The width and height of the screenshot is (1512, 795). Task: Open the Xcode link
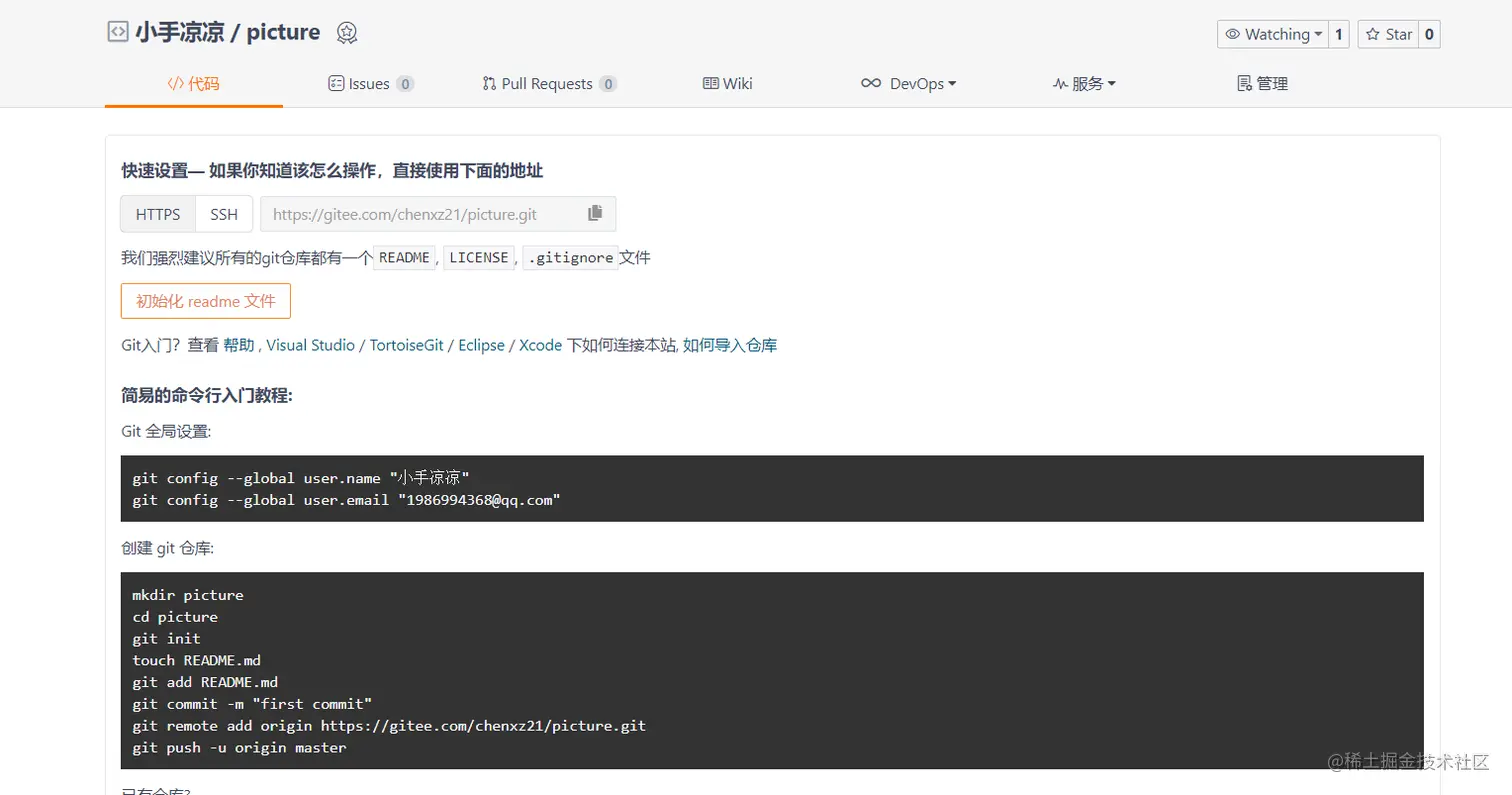tap(540, 345)
